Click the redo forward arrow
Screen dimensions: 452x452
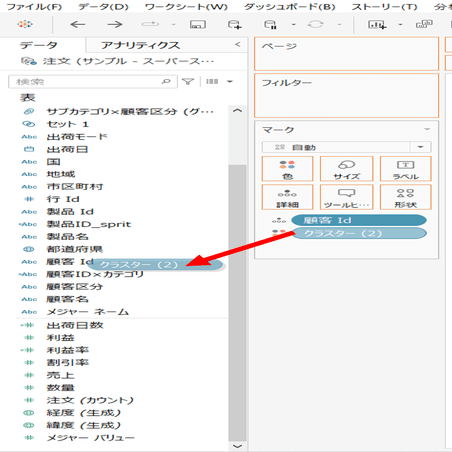(115, 24)
